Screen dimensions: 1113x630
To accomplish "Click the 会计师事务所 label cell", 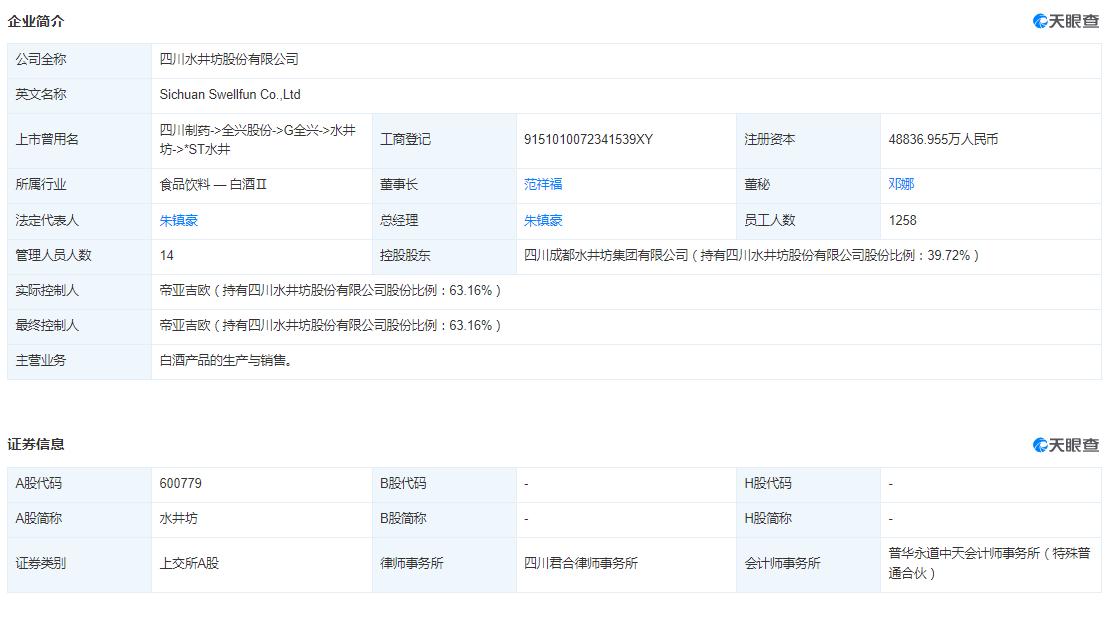I will 808,564.
